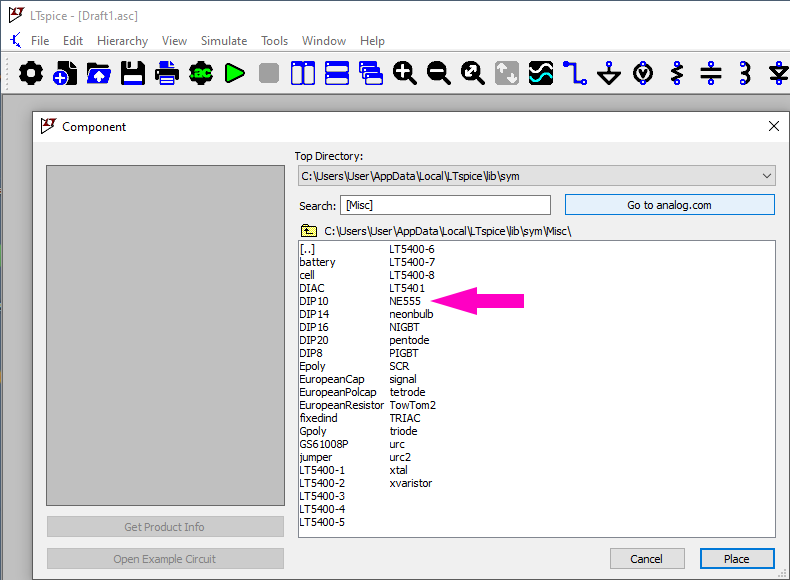Tile windows vertically

[303, 74]
